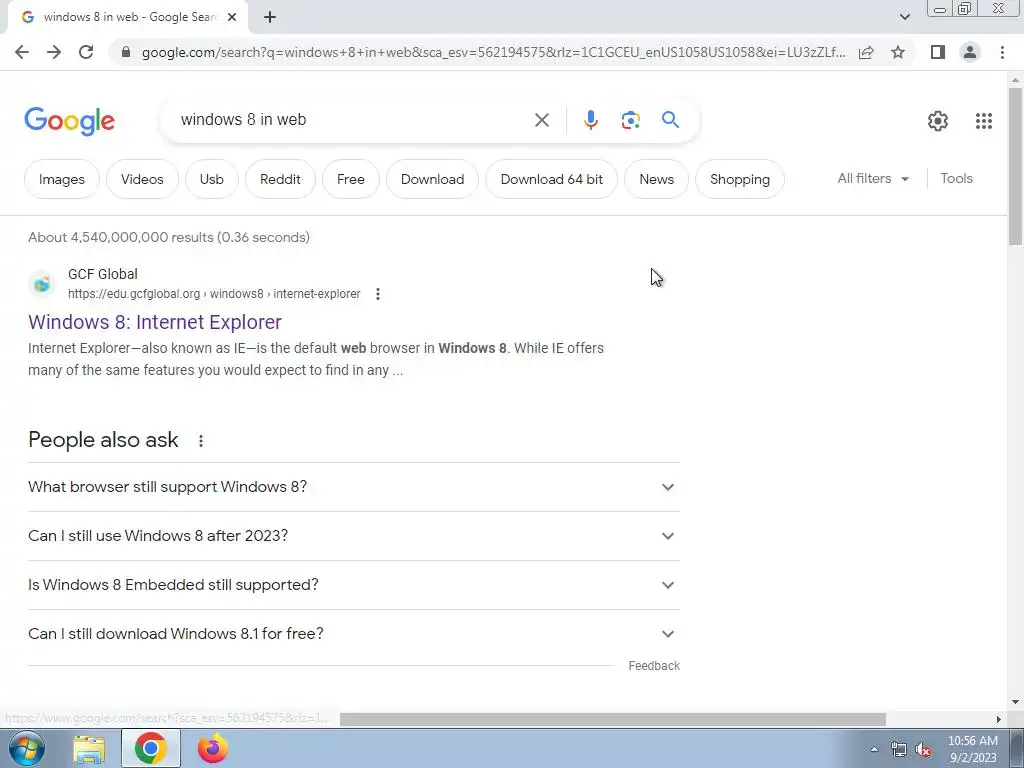
Task: Apply the Free search chip
Action: coord(351,179)
